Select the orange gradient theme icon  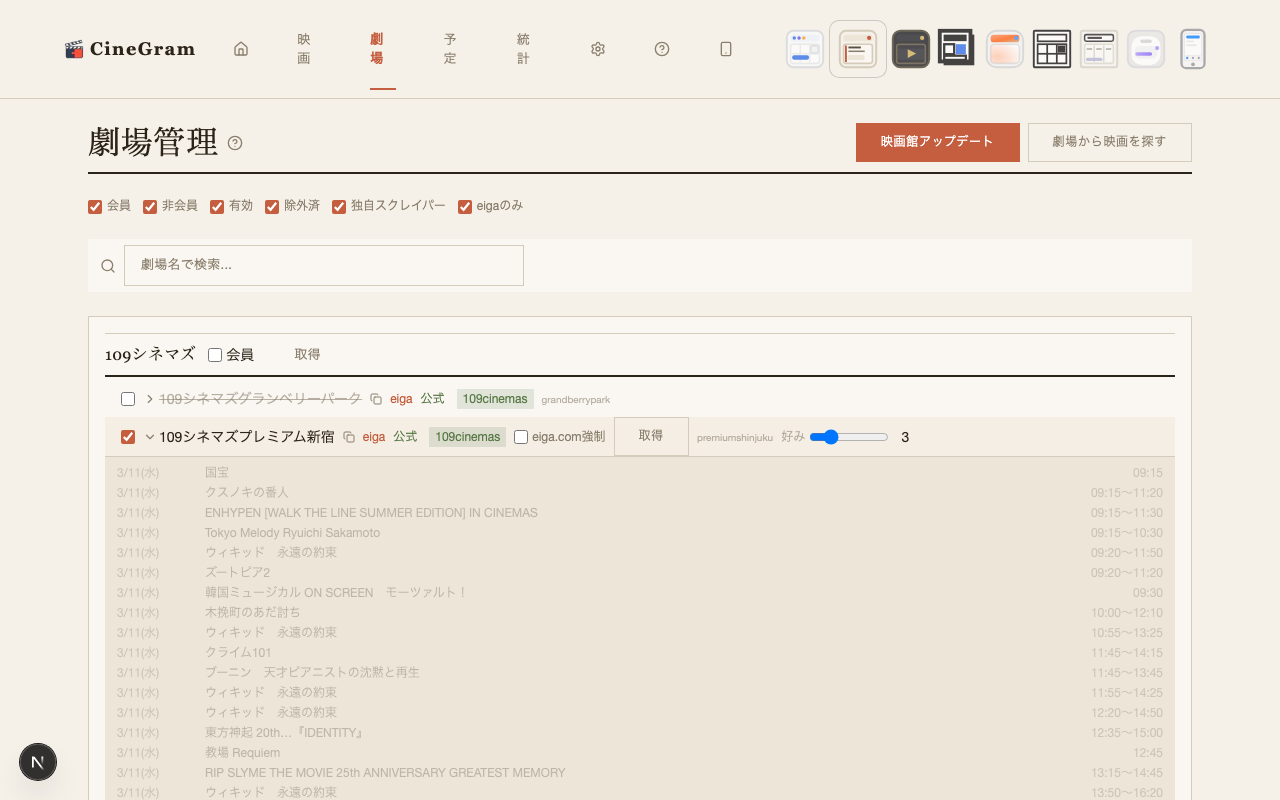coord(1004,49)
